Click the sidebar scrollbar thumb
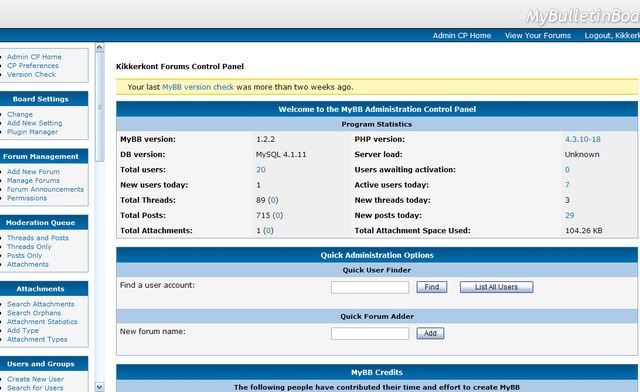Viewport: 640px width, 392px height. point(99,107)
